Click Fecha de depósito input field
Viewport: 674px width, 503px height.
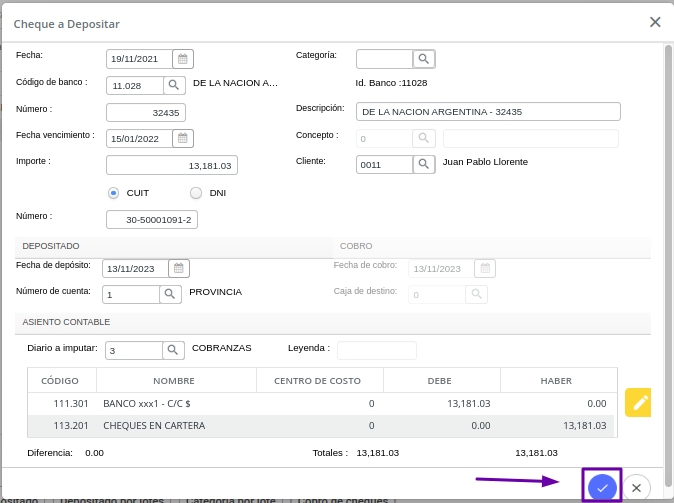click(x=135, y=268)
